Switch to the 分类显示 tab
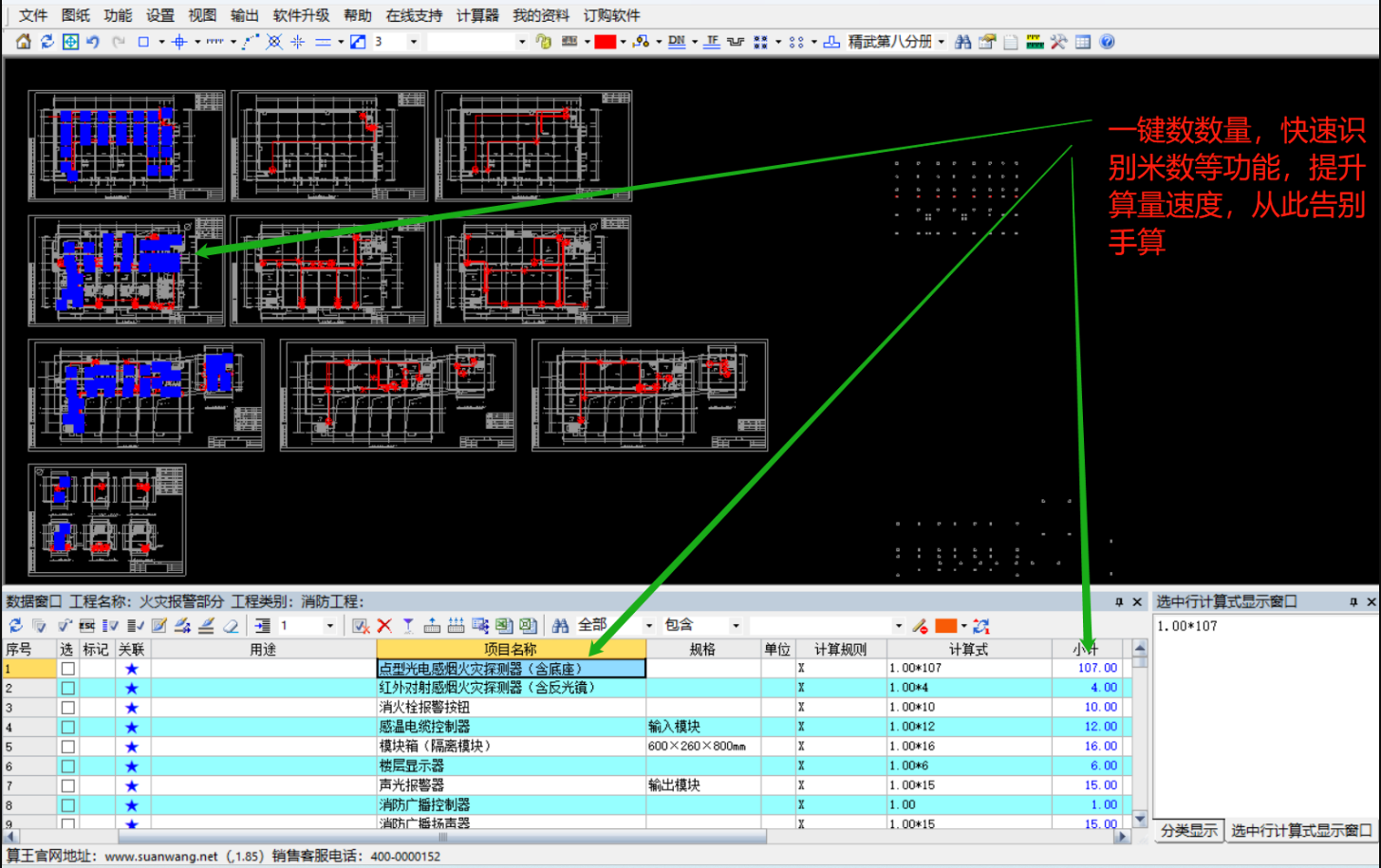The width and height of the screenshot is (1381, 868). tap(1188, 830)
